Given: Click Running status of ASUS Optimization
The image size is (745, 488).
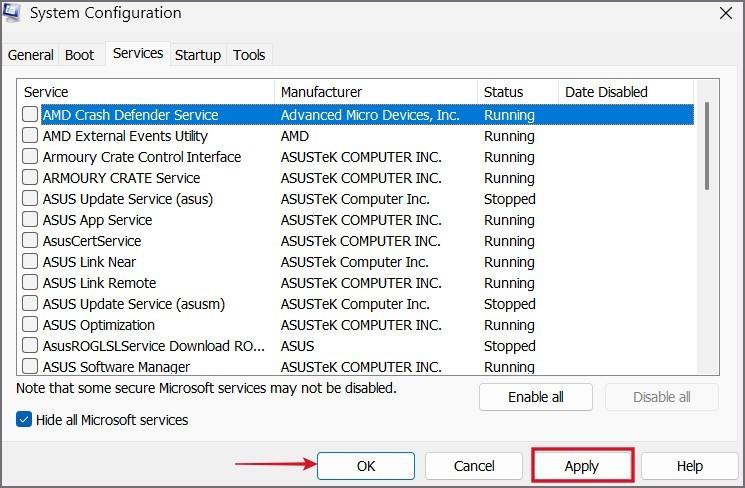Looking at the screenshot, I should point(509,325).
